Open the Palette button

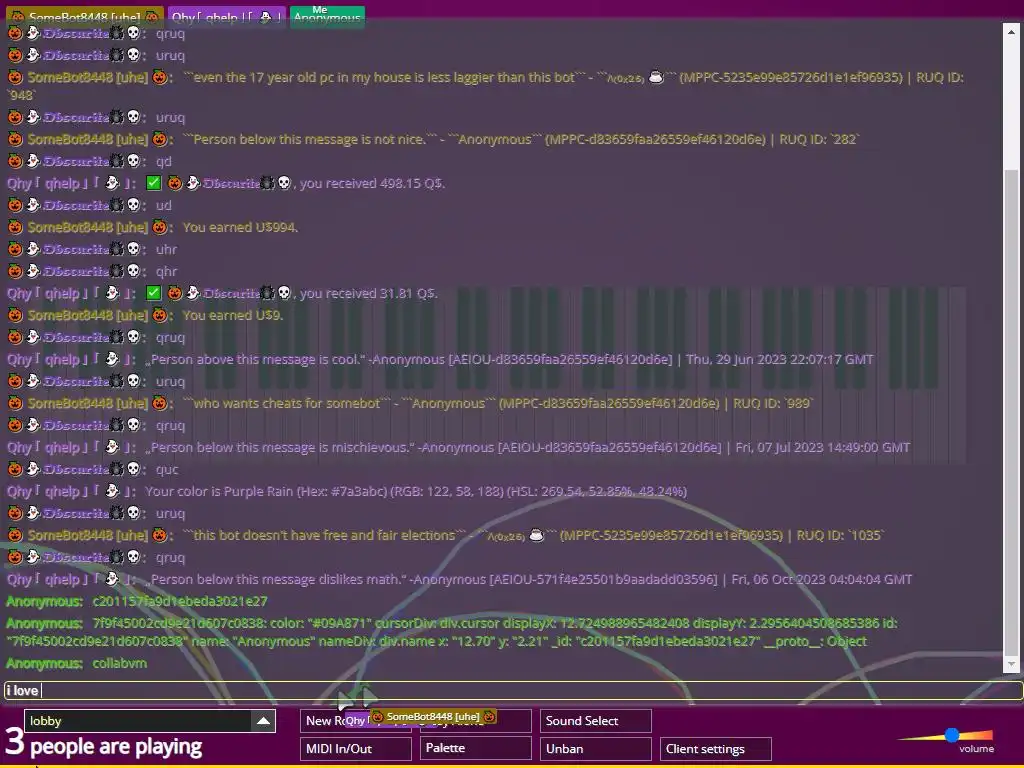[x=476, y=748]
